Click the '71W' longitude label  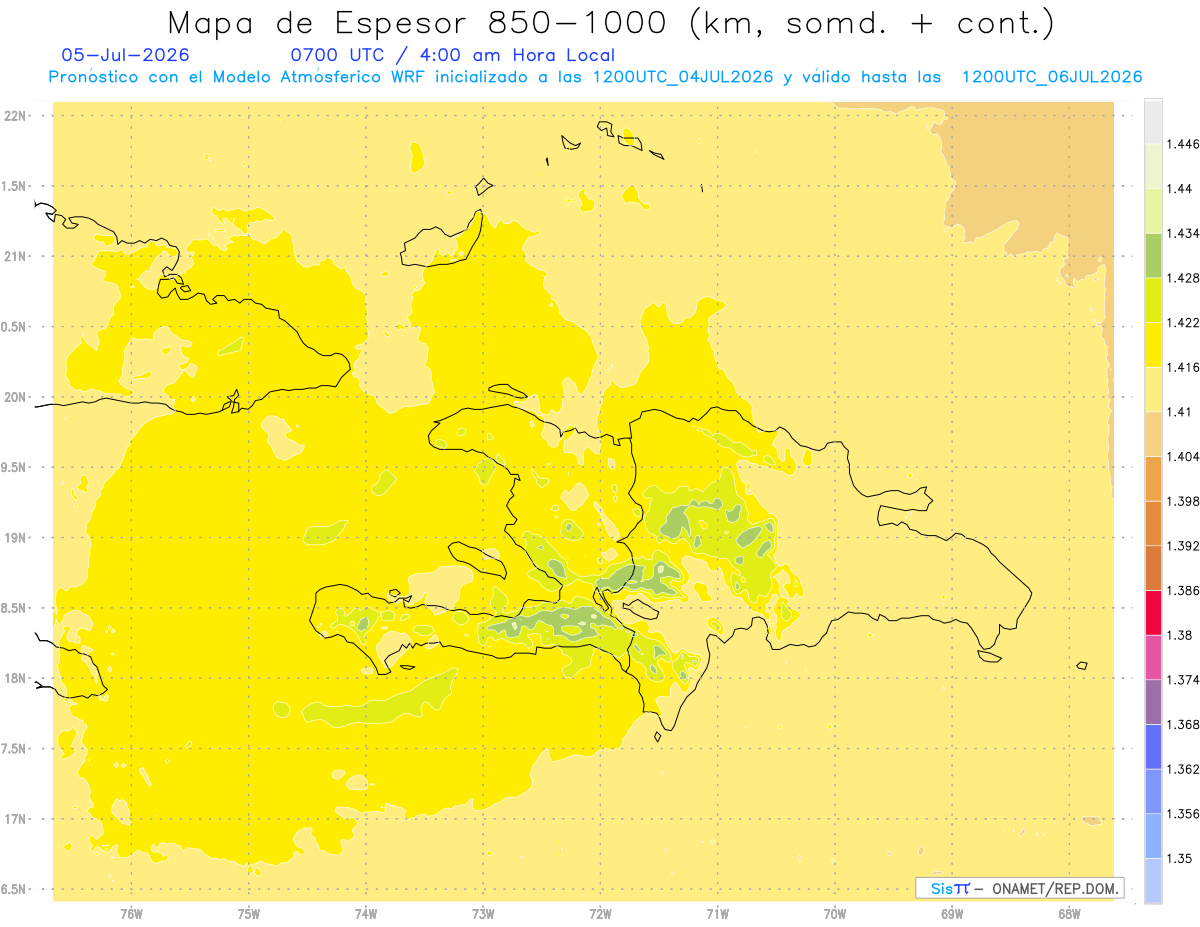(717, 914)
